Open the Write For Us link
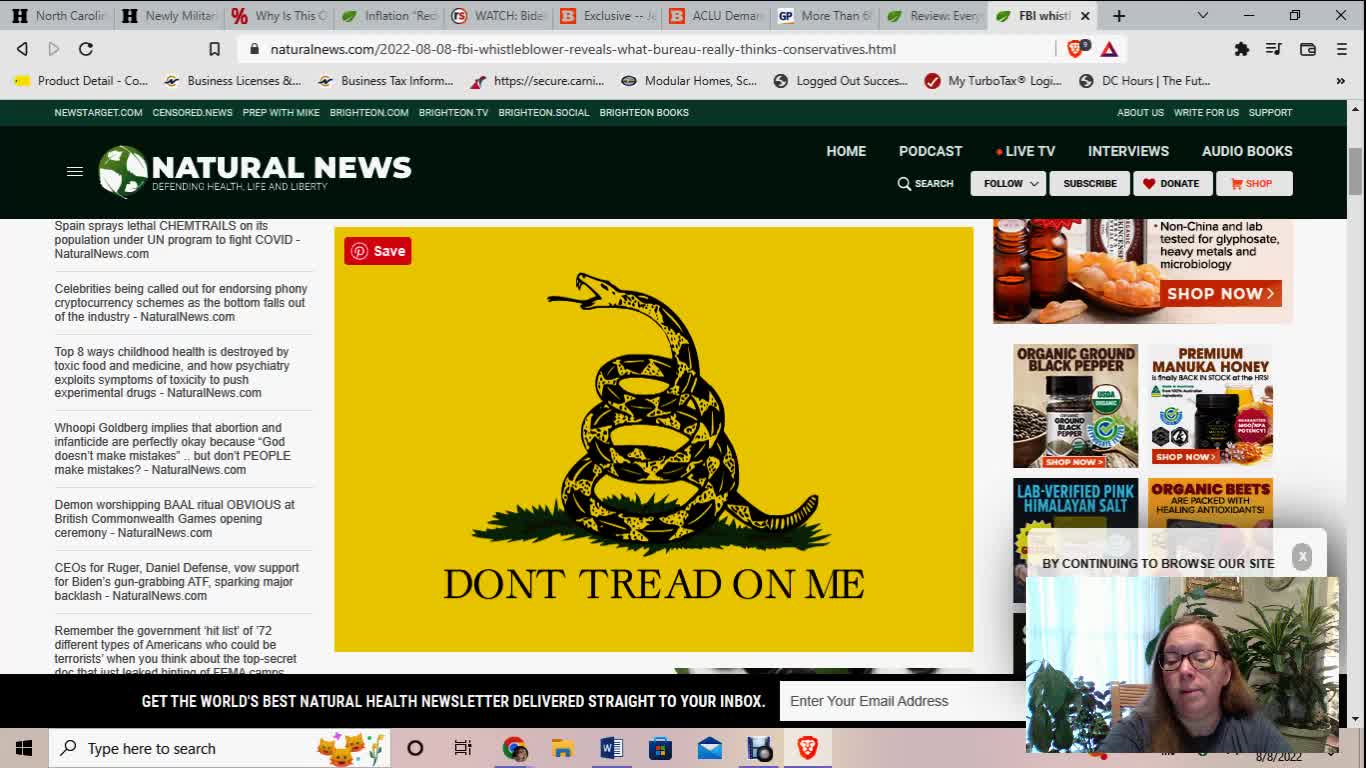This screenshot has height=768, width=1366. pyautogui.click(x=1206, y=113)
